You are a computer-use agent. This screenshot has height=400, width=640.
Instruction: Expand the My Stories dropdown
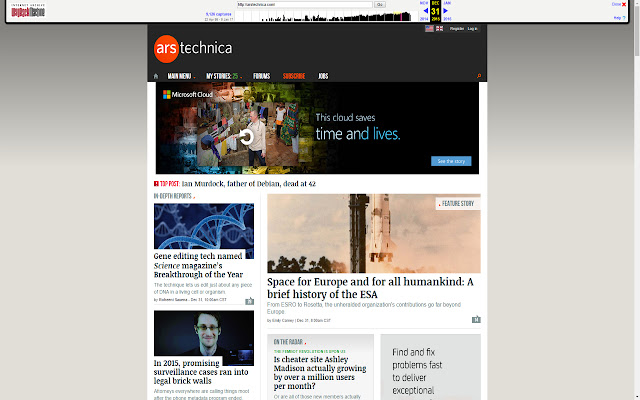pyautogui.click(x=224, y=76)
